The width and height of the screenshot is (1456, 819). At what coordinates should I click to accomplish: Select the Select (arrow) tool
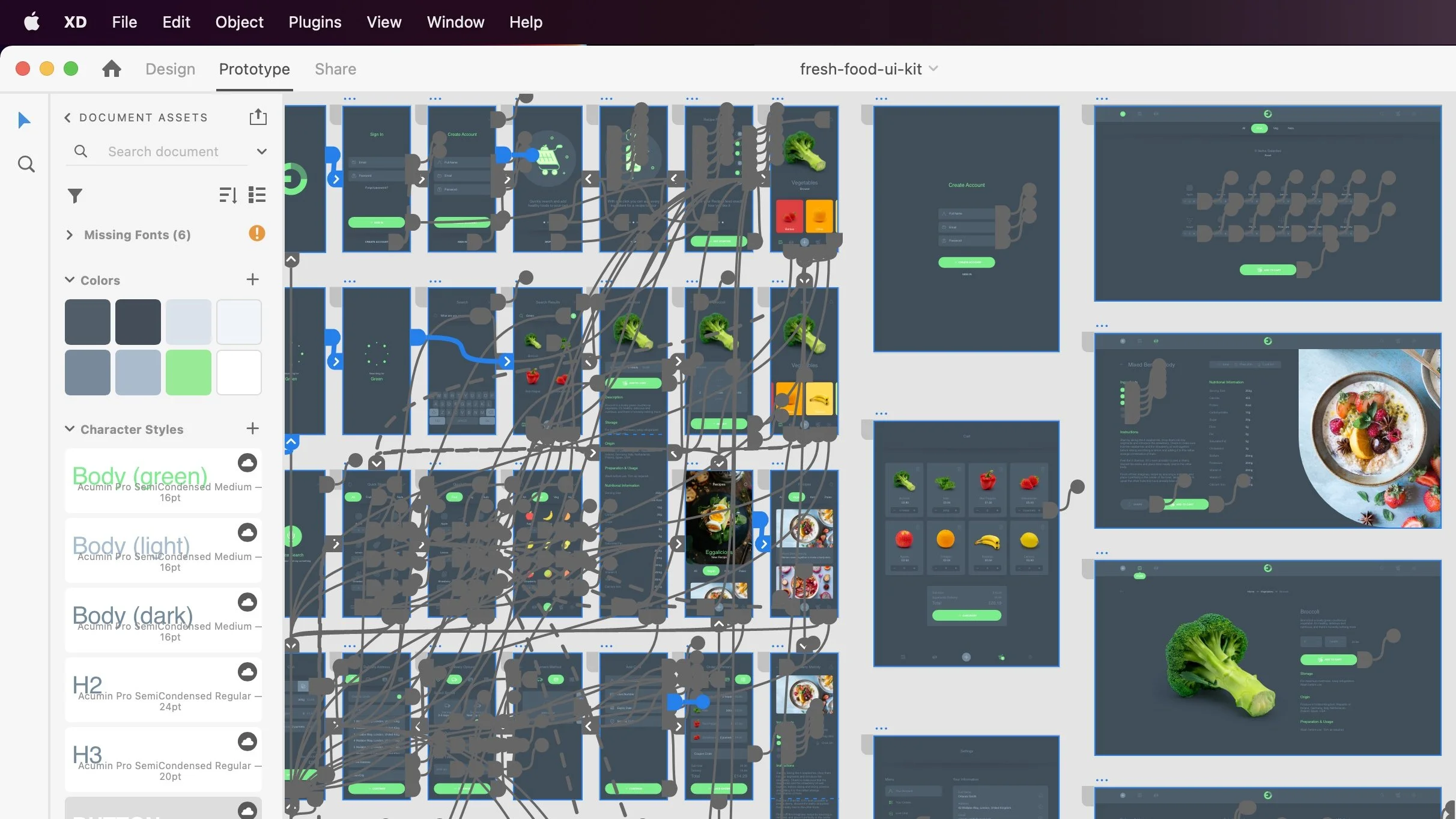coord(24,120)
